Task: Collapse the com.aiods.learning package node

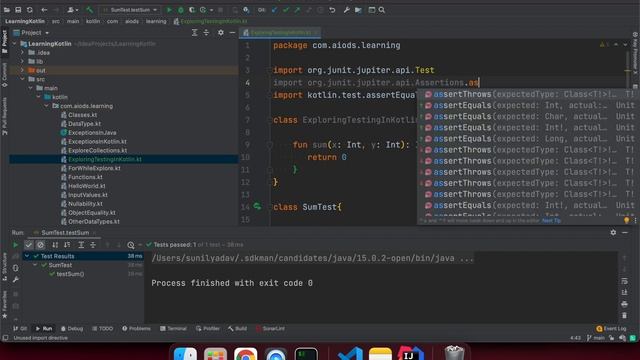Action: (x=47, y=106)
